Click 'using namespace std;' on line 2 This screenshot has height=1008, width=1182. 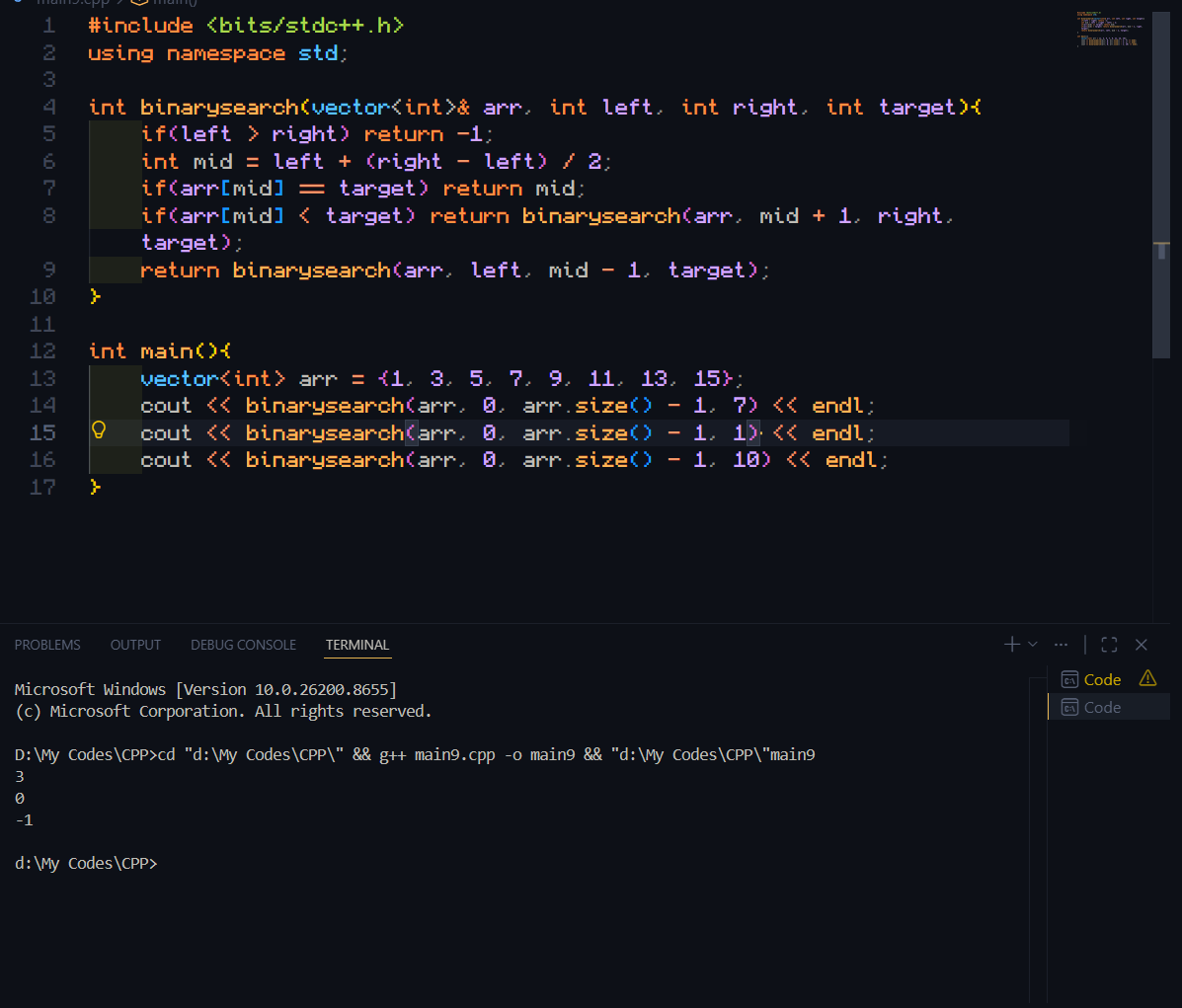217,52
